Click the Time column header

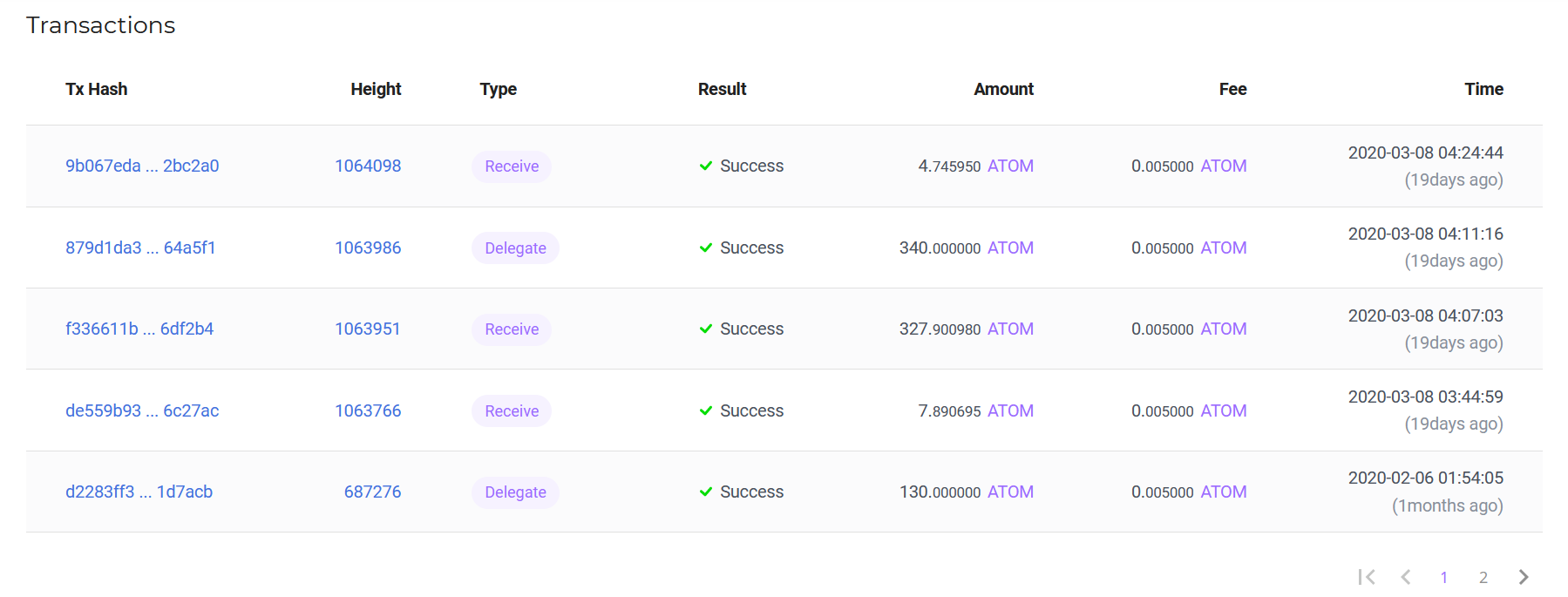tap(1483, 89)
